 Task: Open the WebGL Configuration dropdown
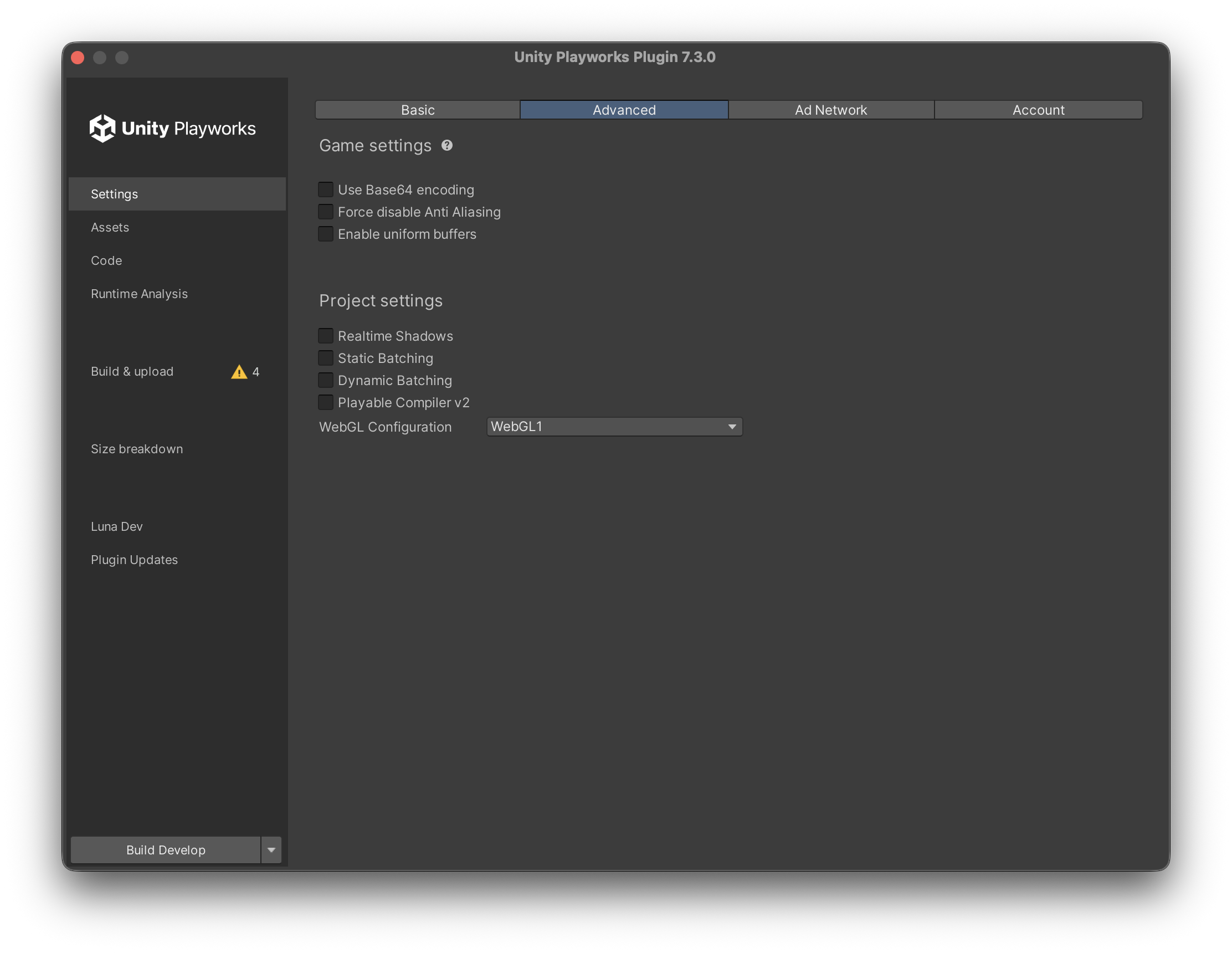click(614, 427)
